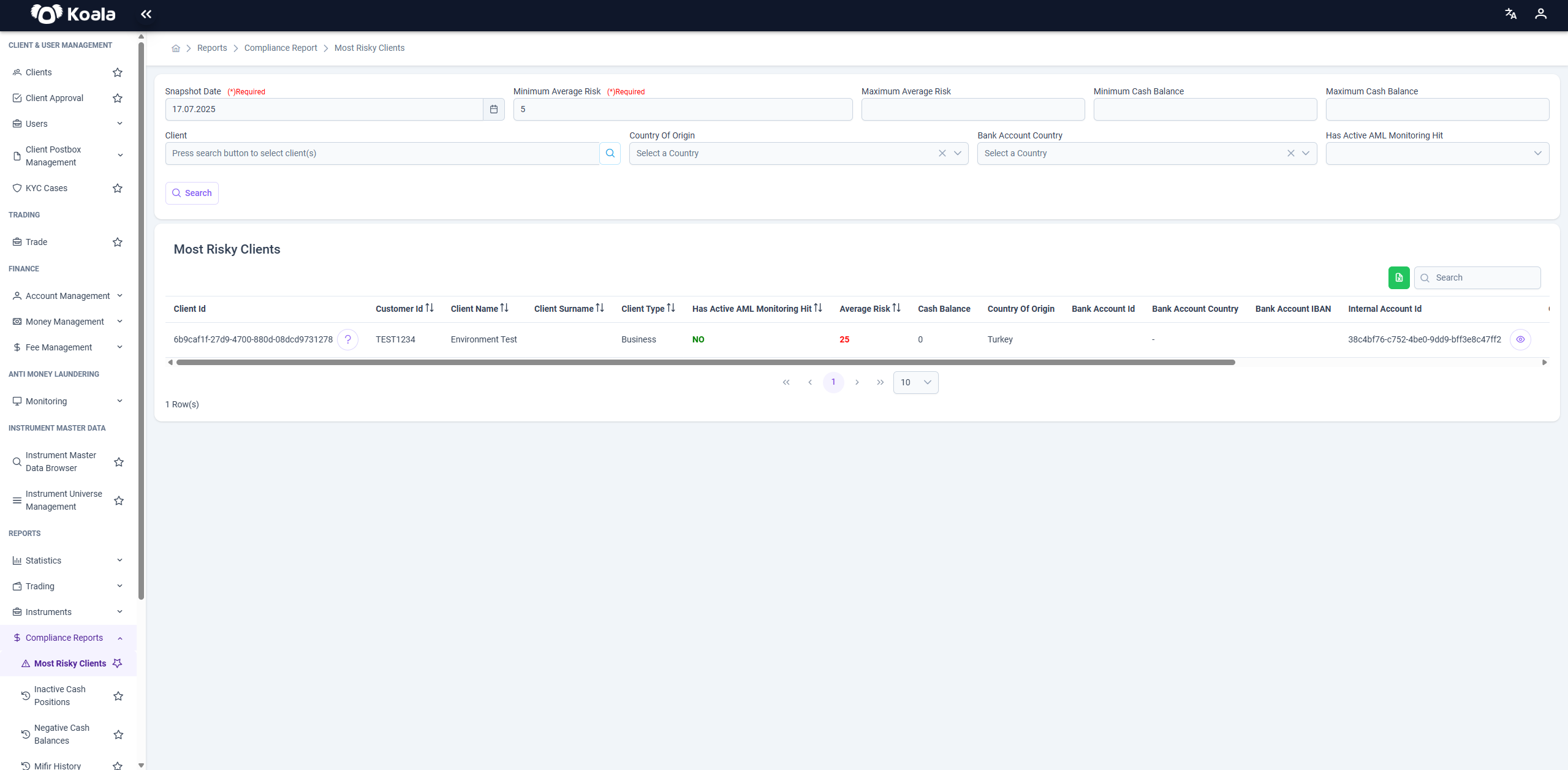Go to next page of results
Screen dimensions: 1568x770
[x=857, y=382]
